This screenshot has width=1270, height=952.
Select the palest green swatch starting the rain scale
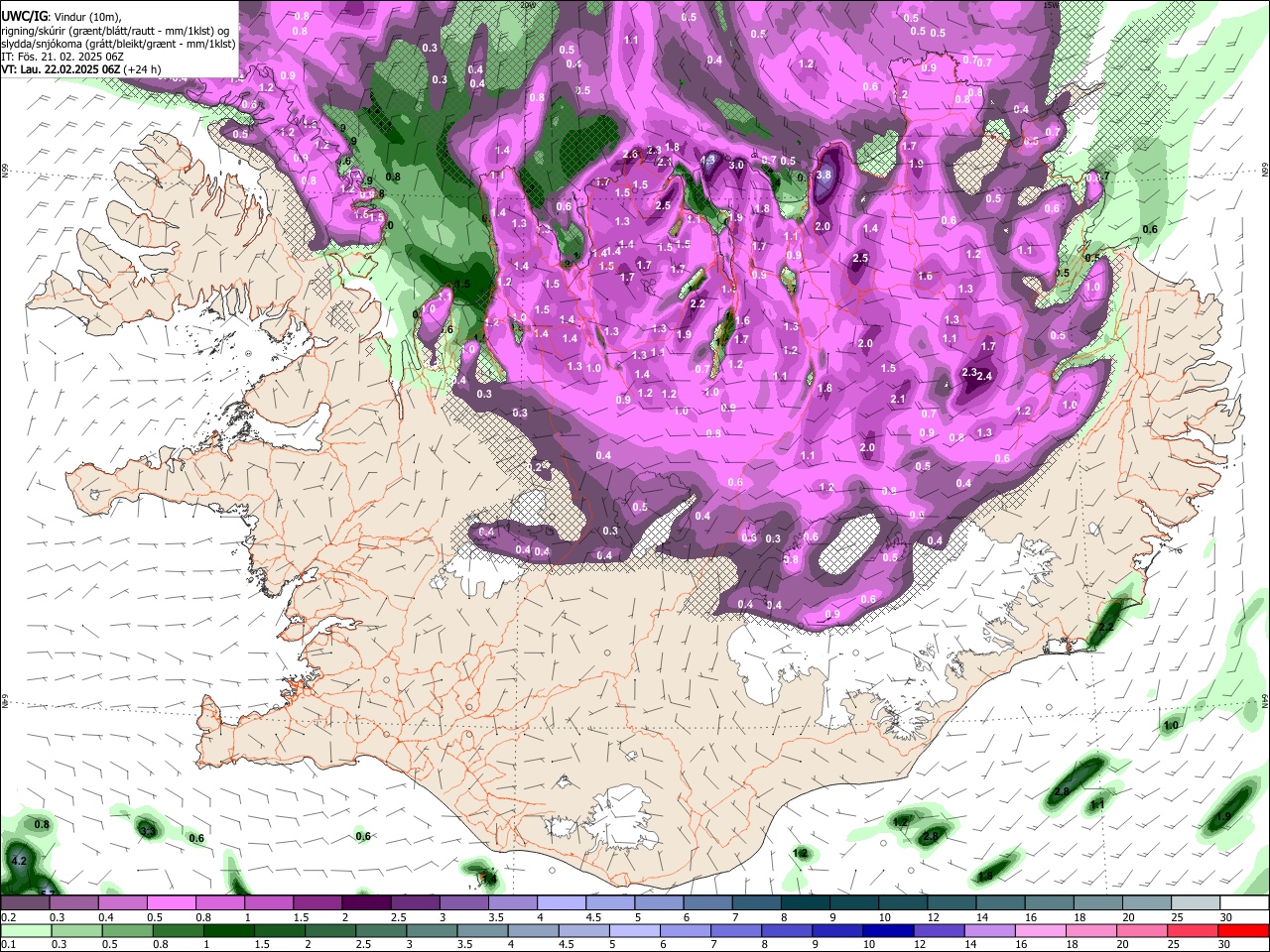pos(25,931)
